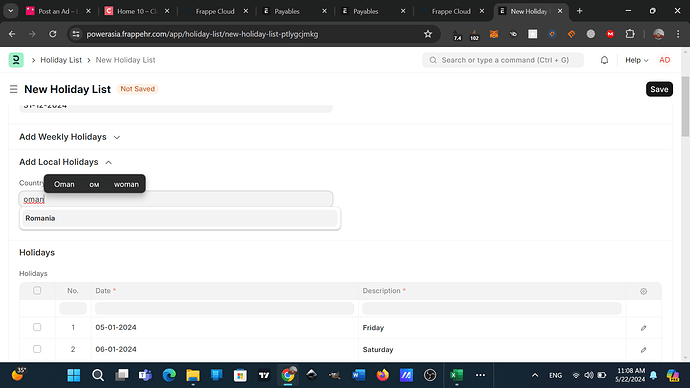Show hidden system tray icons
Viewport: 690px width, 388px height.
[535, 375]
